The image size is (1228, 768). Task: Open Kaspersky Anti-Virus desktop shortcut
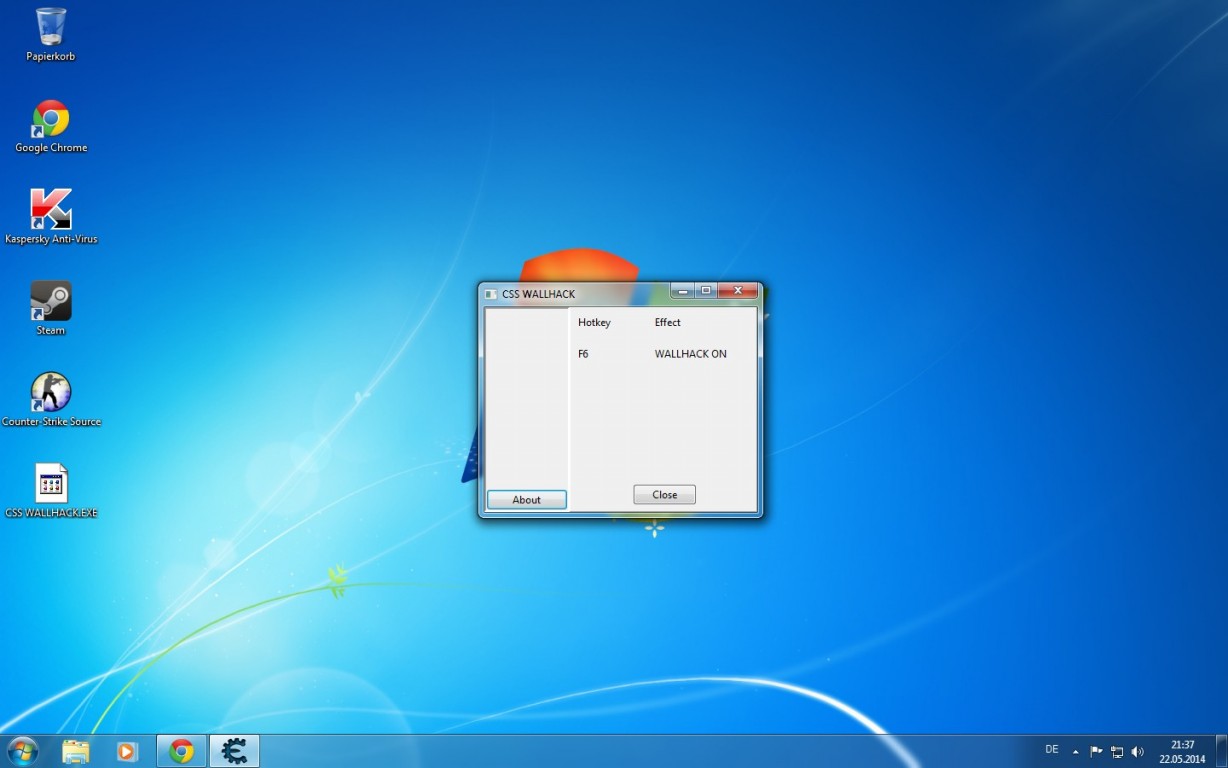click(x=50, y=210)
